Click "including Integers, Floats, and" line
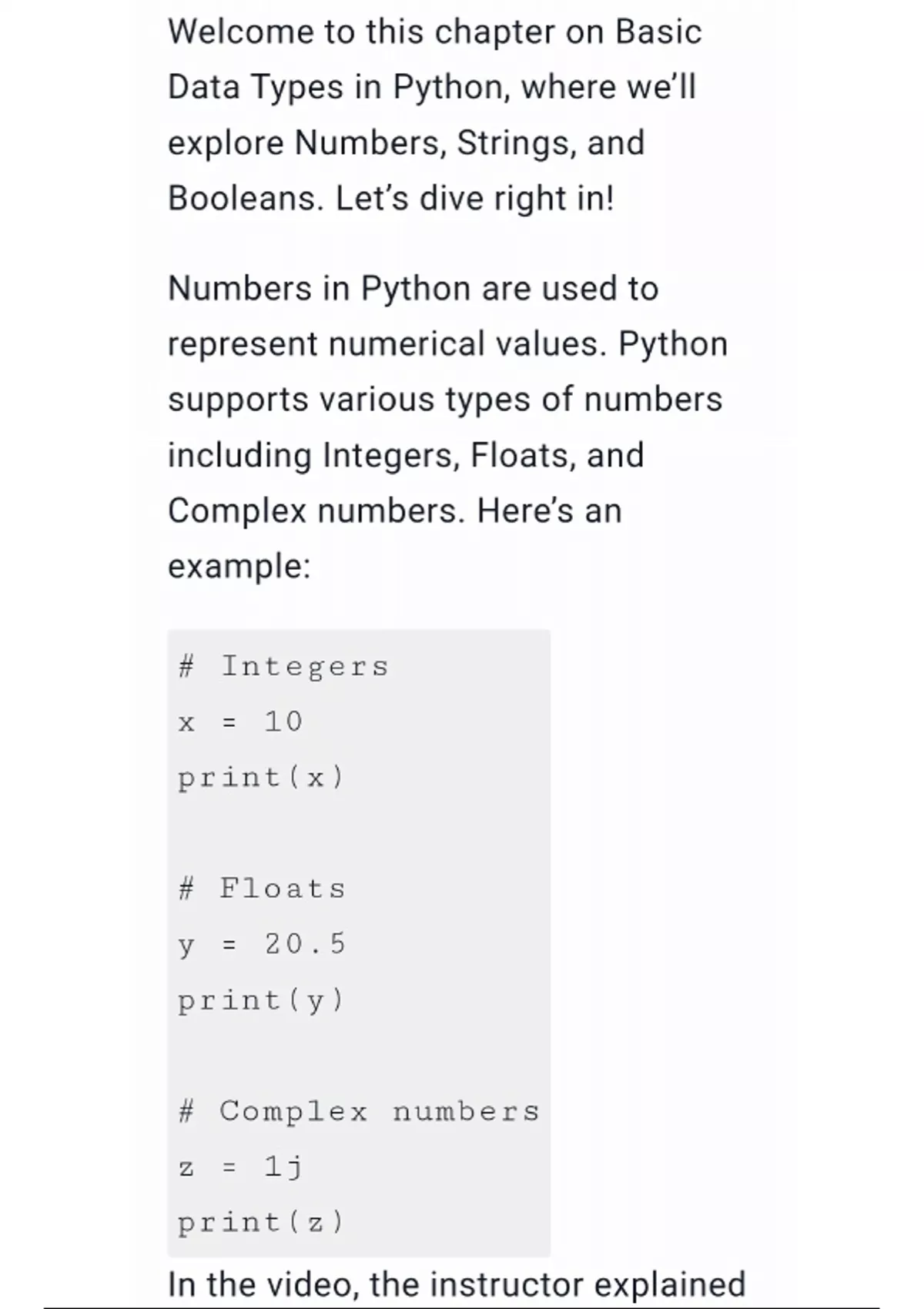924x1309 pixels. [405, 455]
